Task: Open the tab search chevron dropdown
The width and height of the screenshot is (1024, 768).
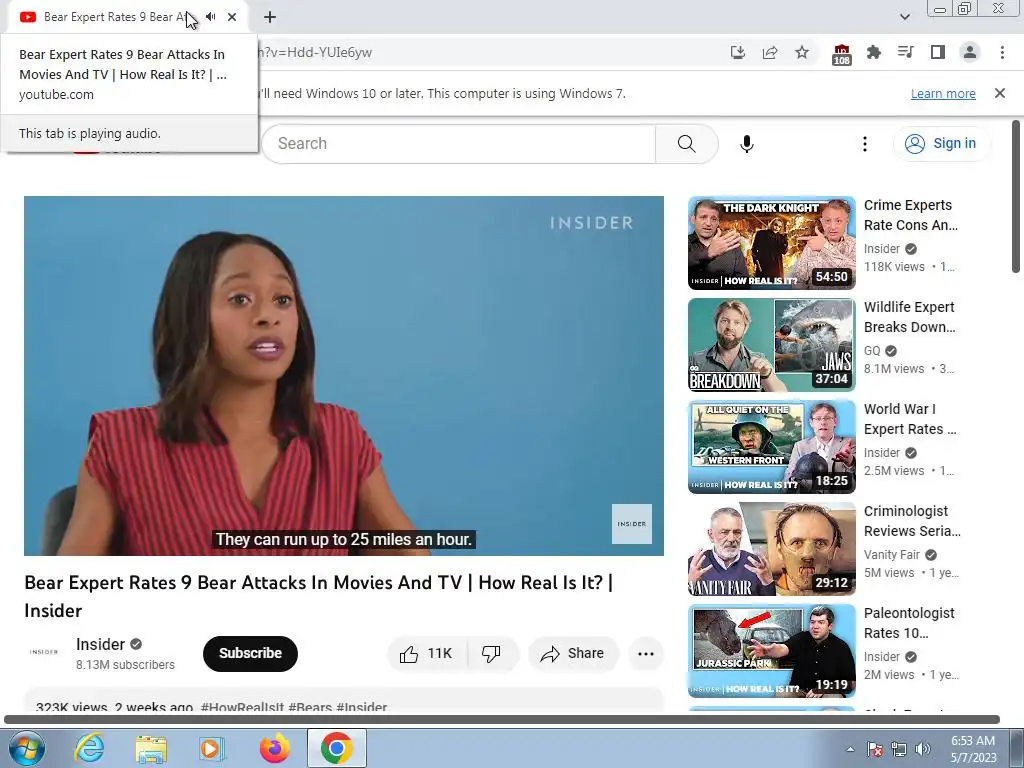Action: click(904, 17)
